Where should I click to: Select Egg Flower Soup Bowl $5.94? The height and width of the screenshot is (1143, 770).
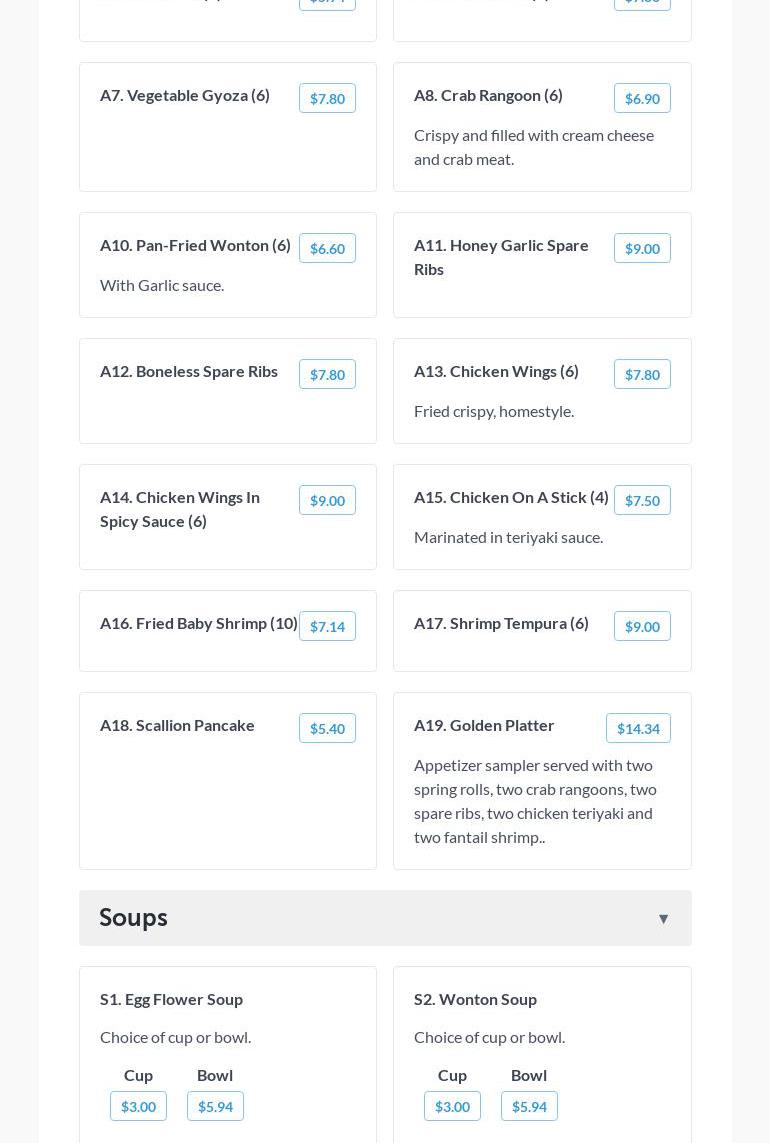pos(215,1106)
